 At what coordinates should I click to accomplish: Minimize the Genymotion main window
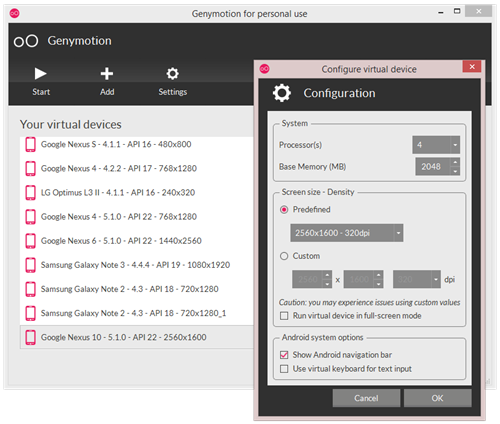coord(441,12)
